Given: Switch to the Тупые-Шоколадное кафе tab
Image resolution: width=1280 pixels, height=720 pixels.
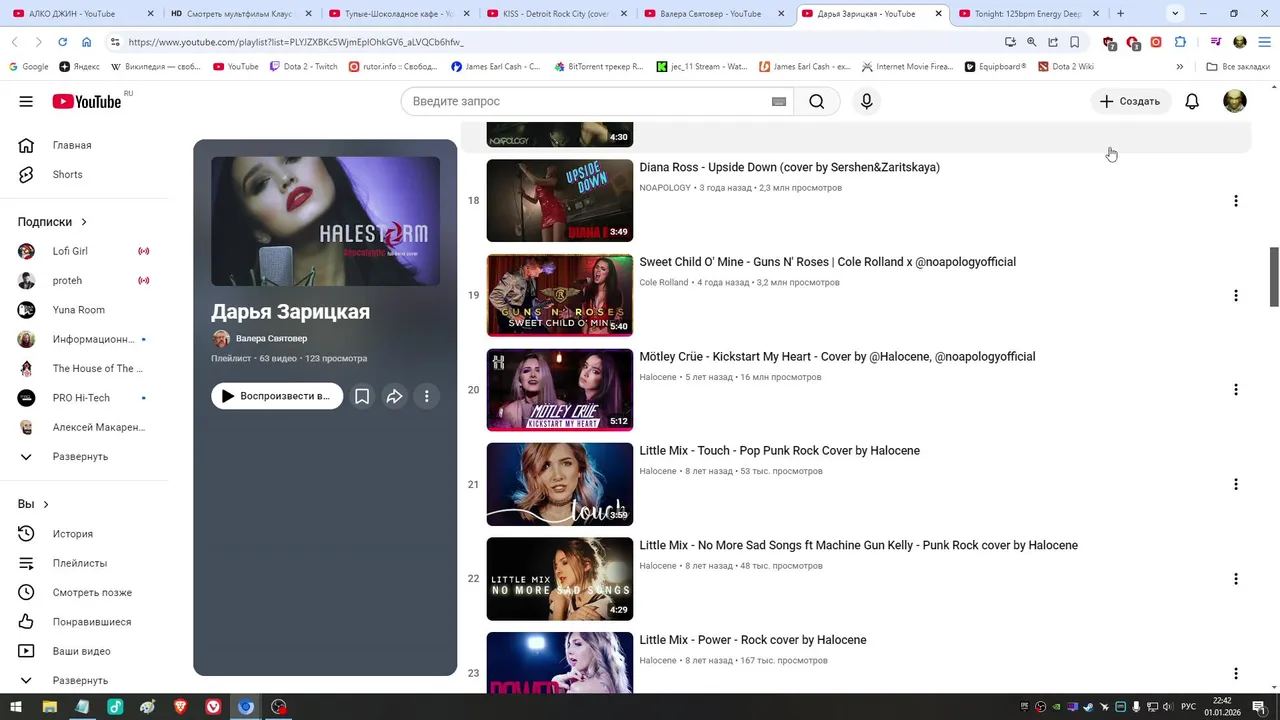Looking at the screenshot, I should (x=398, y=14).
